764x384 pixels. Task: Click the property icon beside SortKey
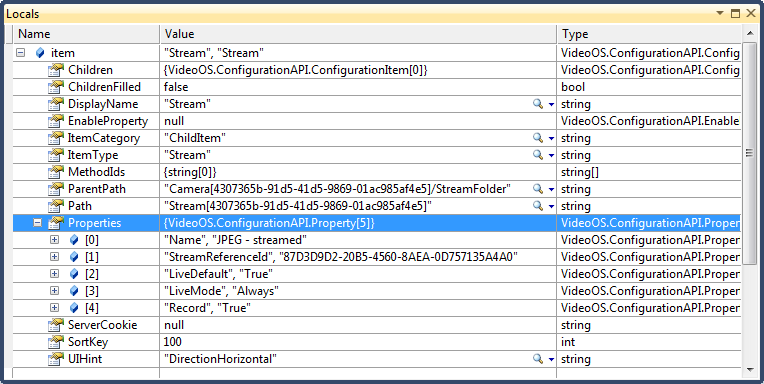tap(56, 342)
